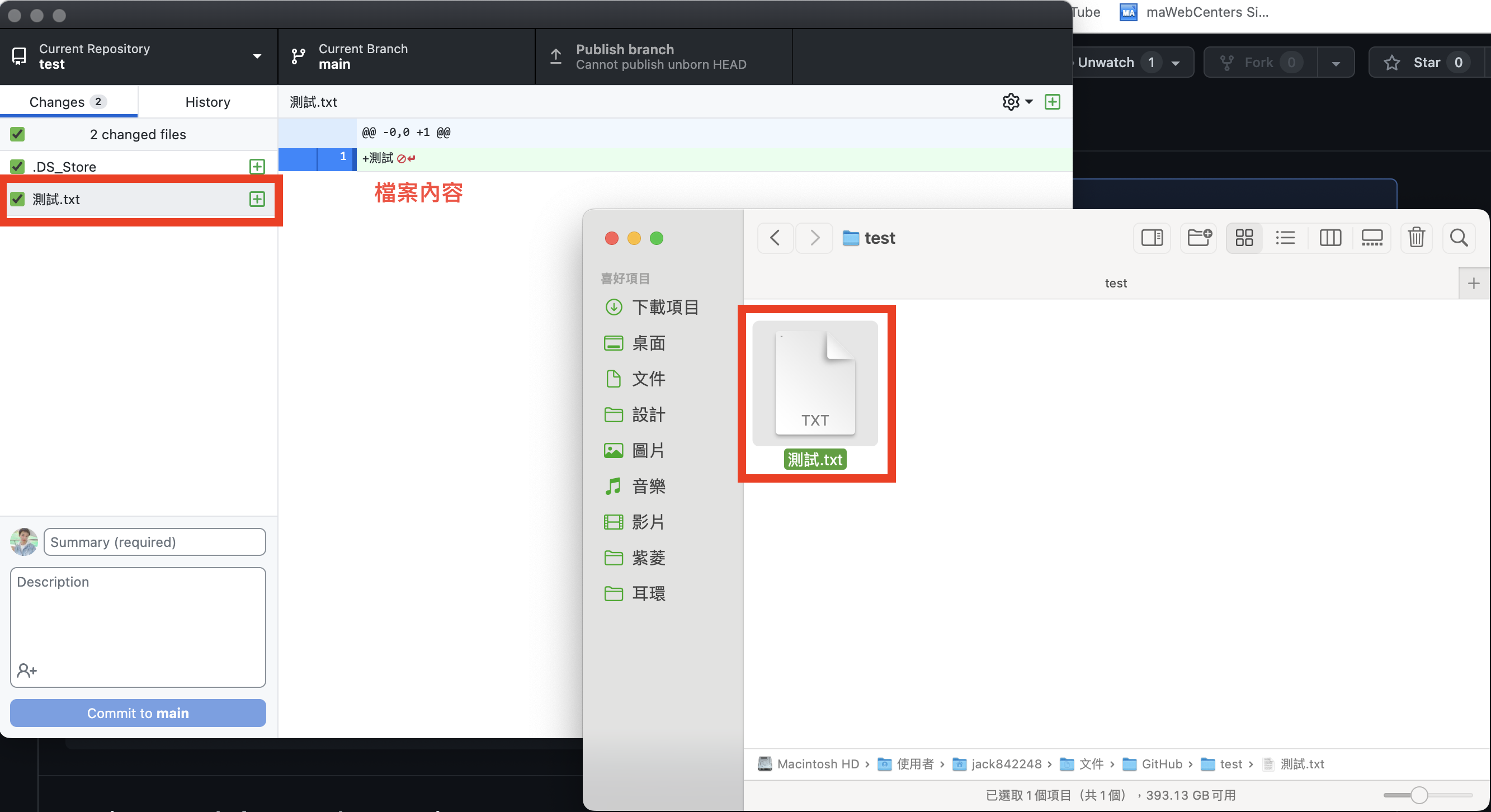Click the test folder title in Finder toolbar
Image resolution: width=1491 pixels, height=812 pixels.
(x=869, y=238)
